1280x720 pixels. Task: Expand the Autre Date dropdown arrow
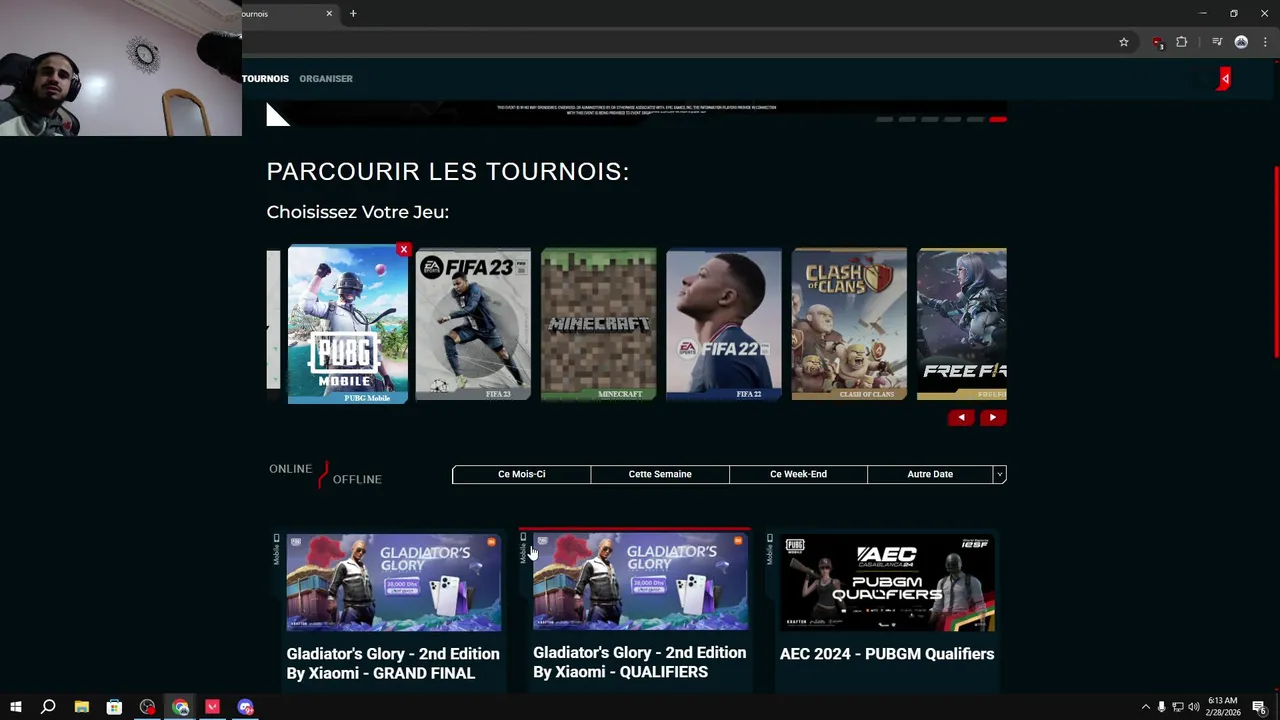tap(999, 474)
